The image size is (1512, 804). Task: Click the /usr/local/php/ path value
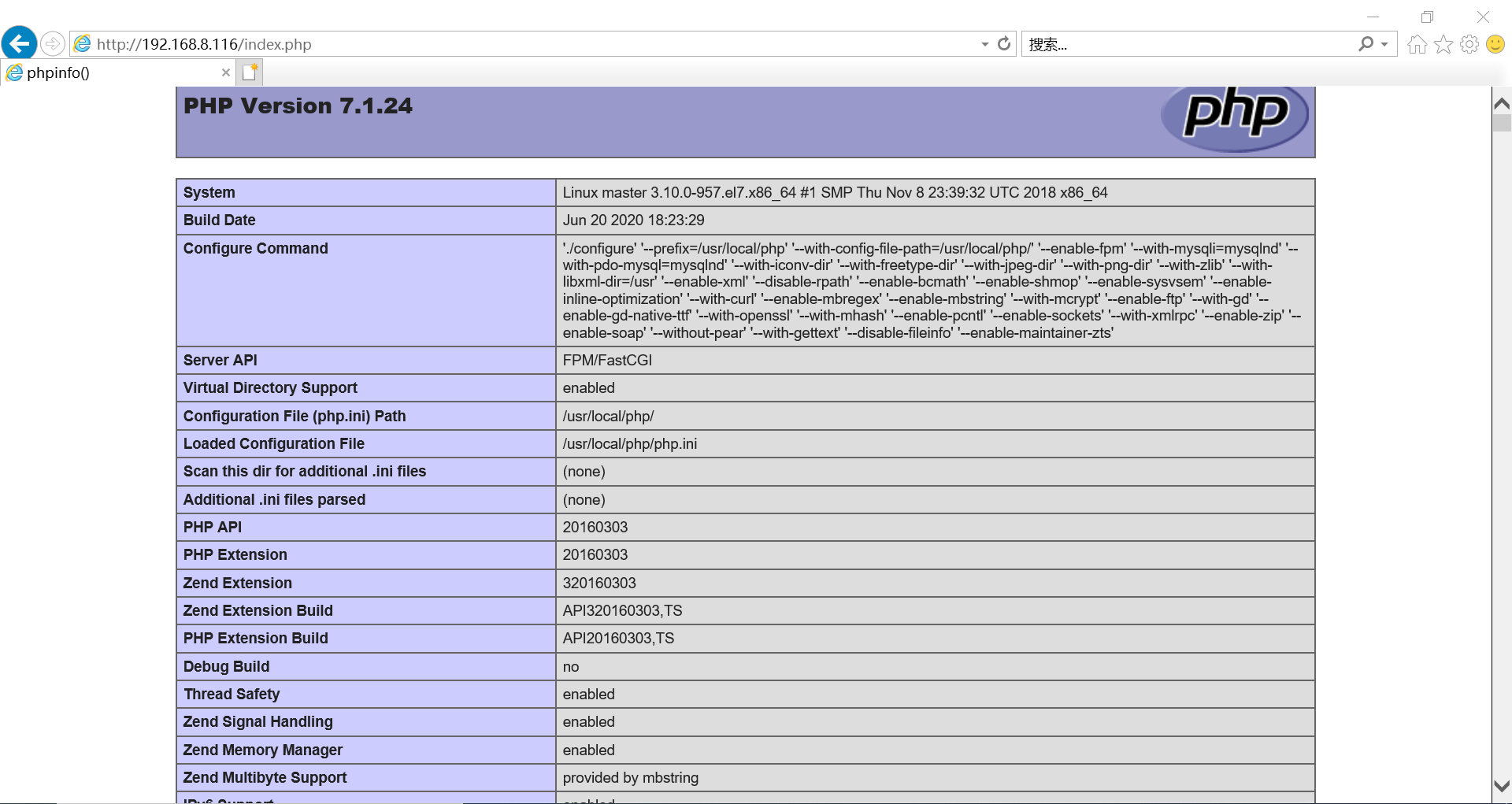[x=608, y=416]
